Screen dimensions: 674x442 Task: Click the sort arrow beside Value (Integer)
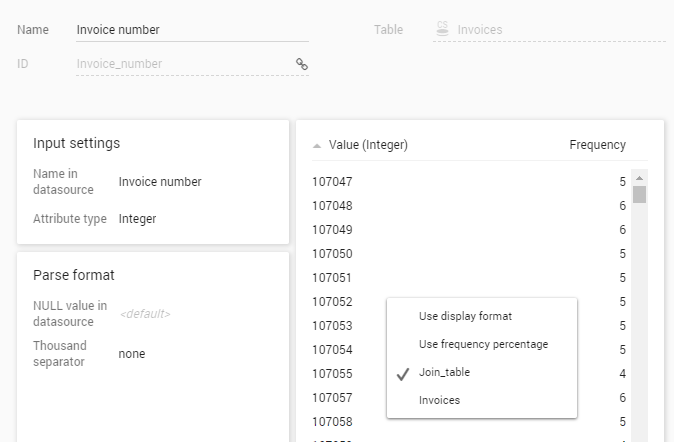coord(317,146)
